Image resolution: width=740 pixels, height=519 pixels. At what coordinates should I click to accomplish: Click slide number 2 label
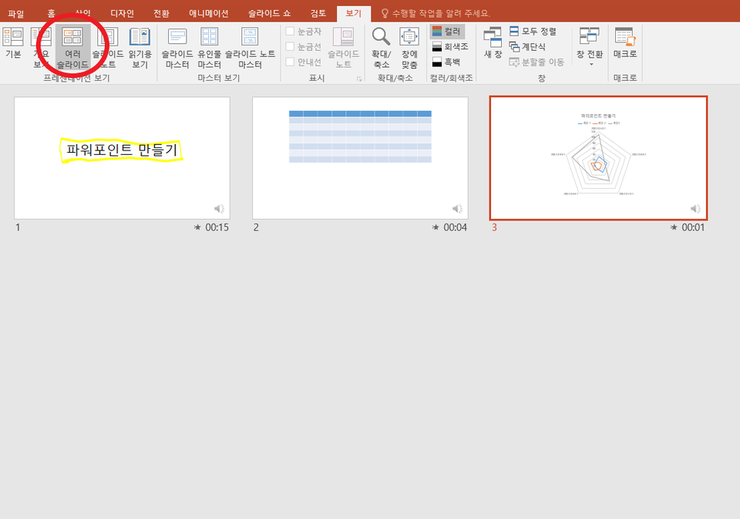click(x=256, y=227)
